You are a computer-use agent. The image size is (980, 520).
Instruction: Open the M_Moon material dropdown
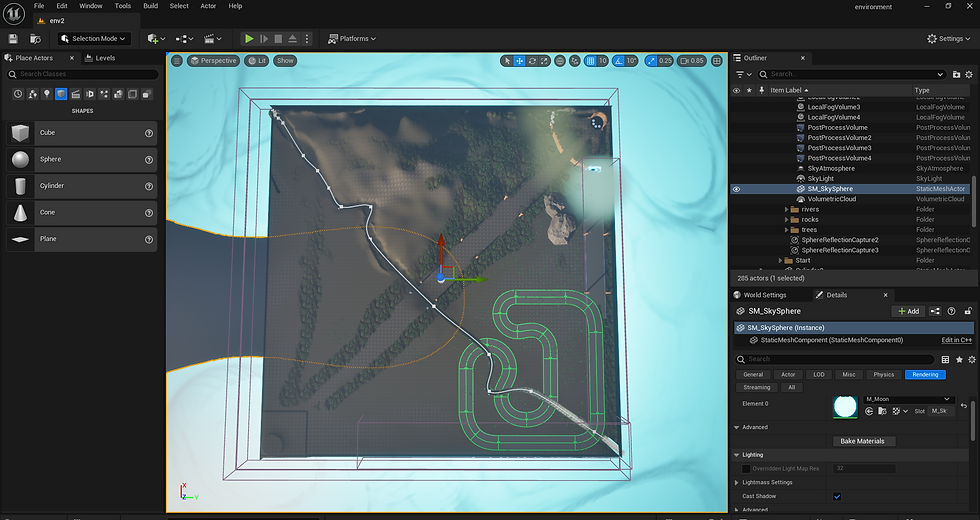(x=908, y=399)
